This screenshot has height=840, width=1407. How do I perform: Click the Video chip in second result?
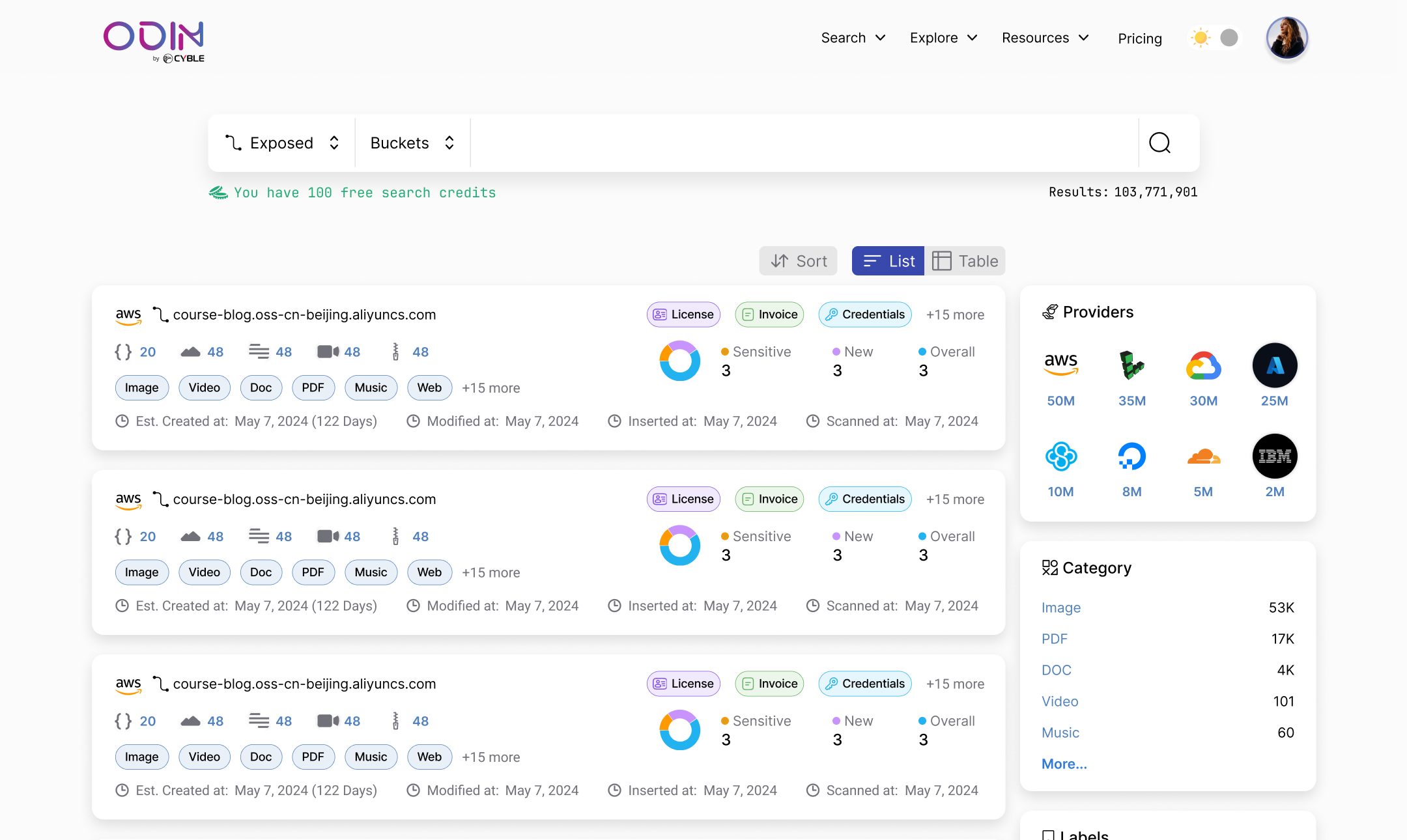click(x=204, y=572)
